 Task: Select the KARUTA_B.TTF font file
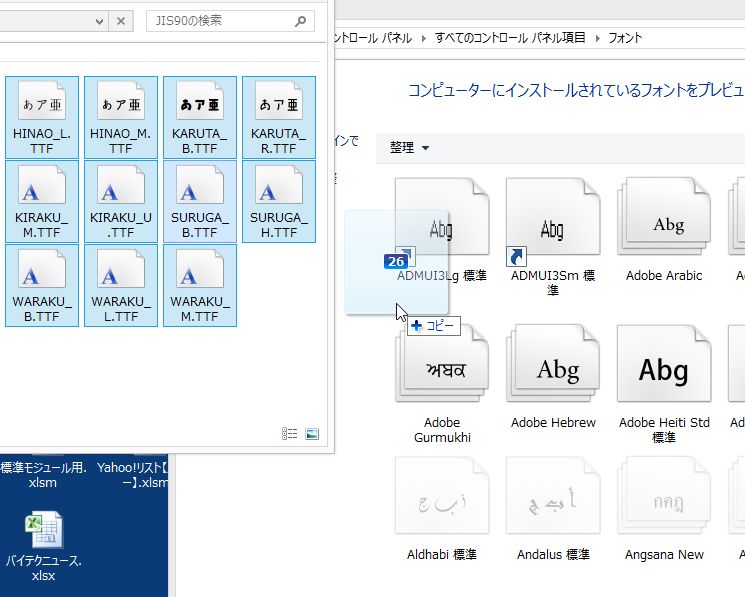click(x=200, y=117)
